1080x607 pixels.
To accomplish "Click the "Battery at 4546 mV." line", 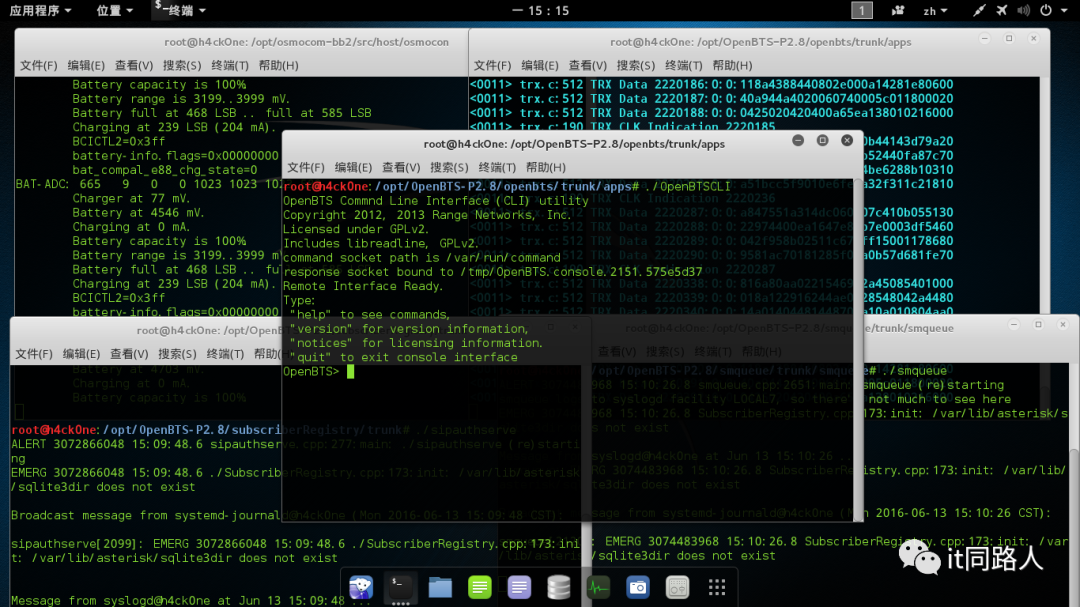I will (138, 213).
